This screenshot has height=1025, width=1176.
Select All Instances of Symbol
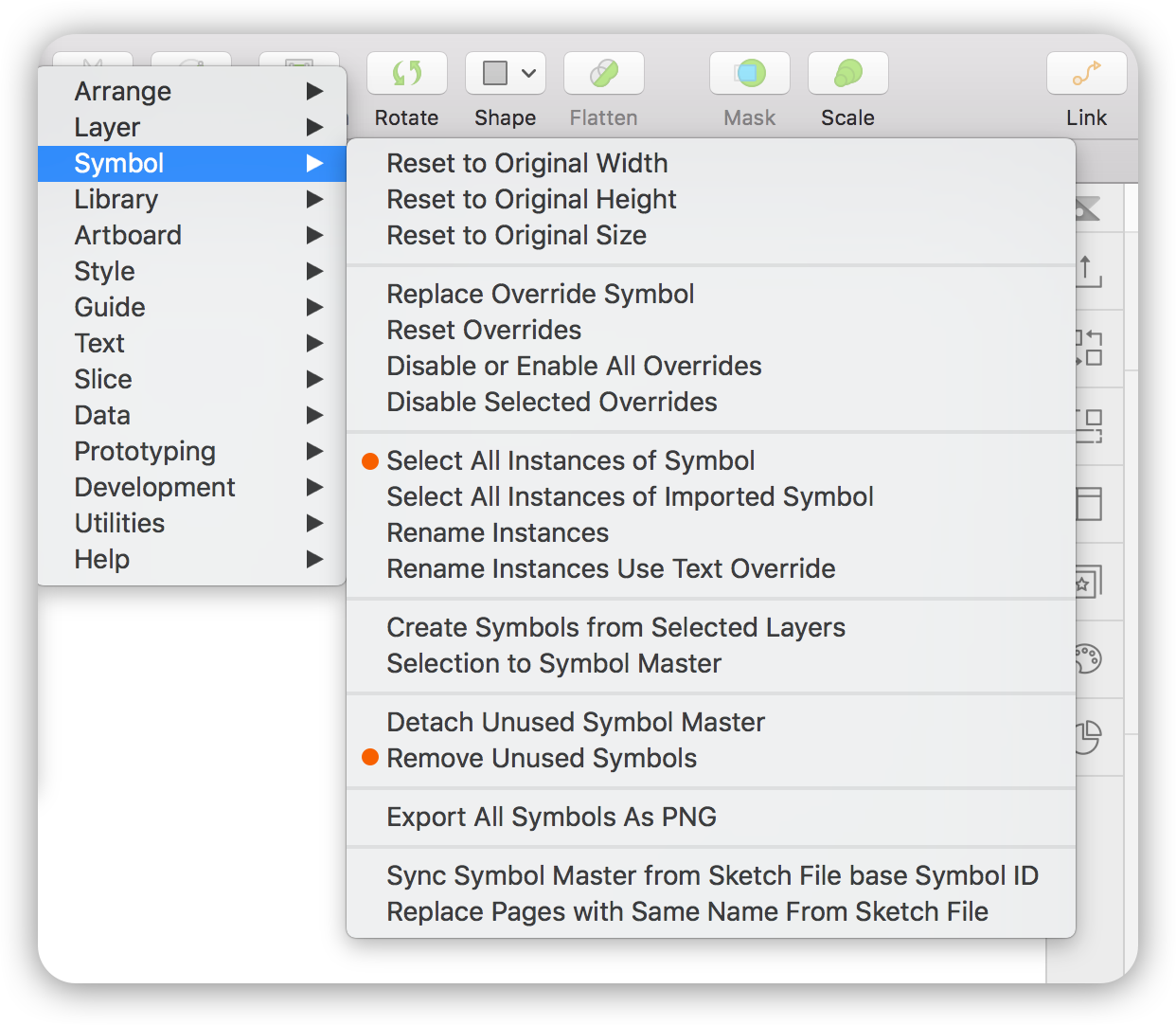570,461
